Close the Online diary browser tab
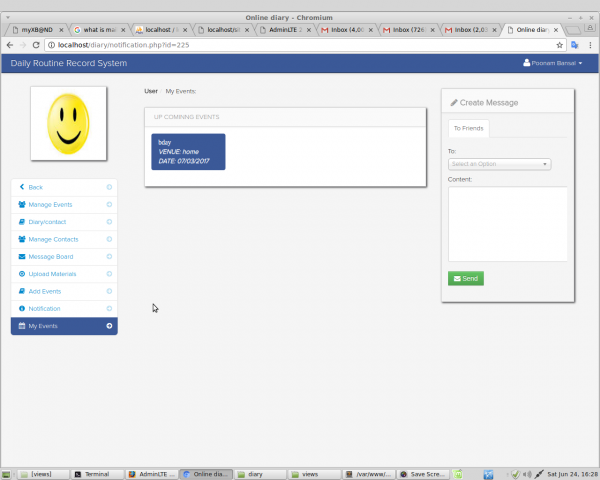600x480 pixels. (x=556, y=30)
